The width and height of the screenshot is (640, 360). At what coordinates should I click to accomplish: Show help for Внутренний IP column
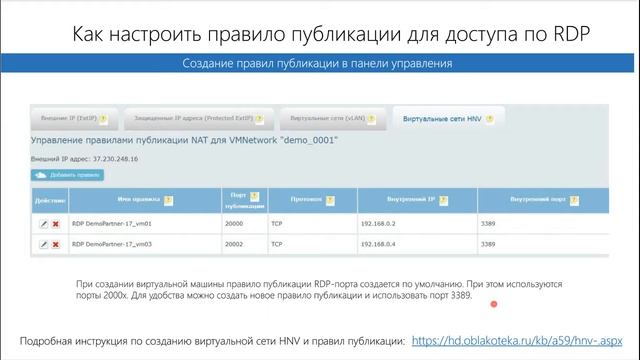pyautogui.click(x=443, y=200)
